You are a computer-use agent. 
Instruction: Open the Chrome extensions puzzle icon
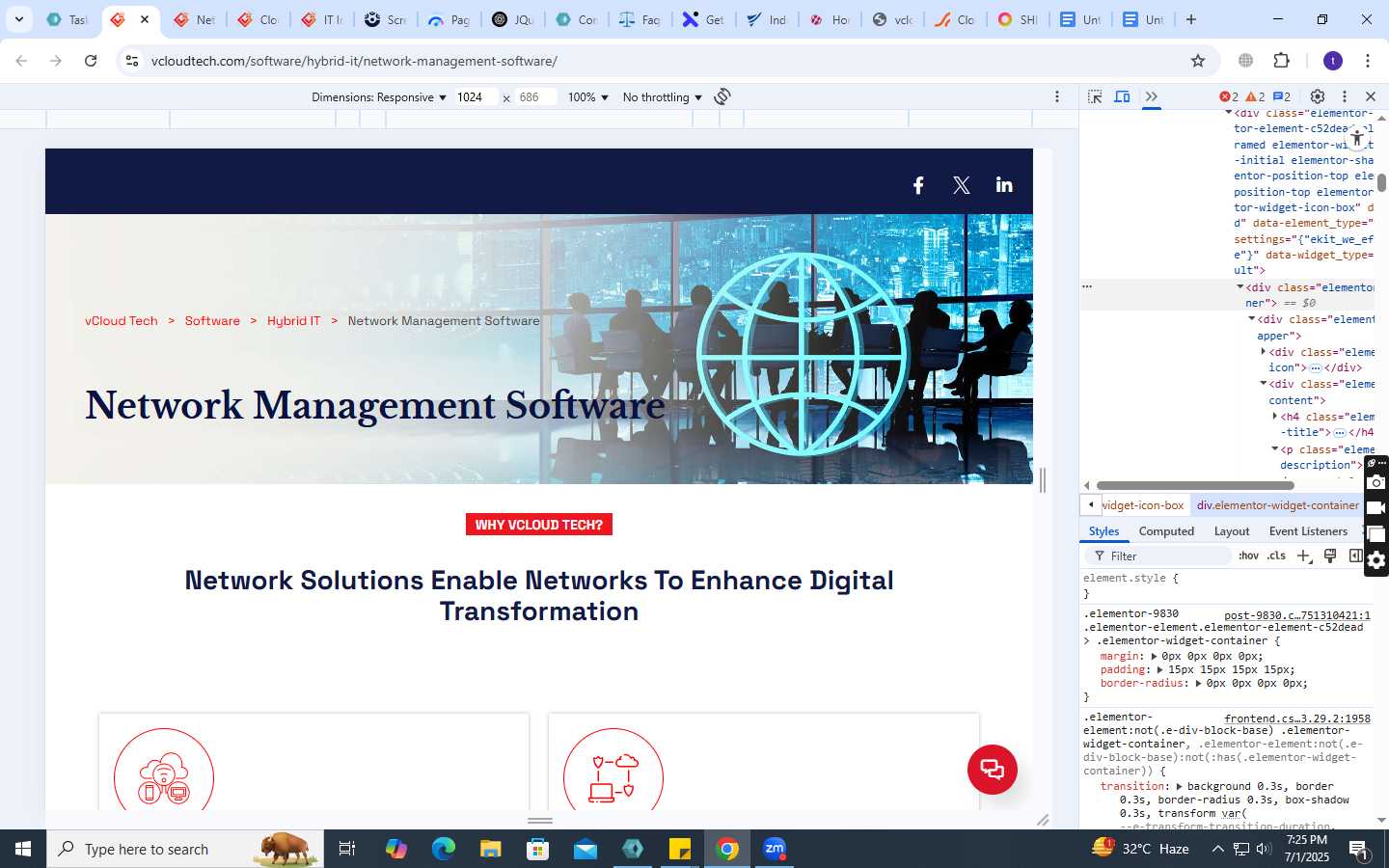click(1281, 61)
